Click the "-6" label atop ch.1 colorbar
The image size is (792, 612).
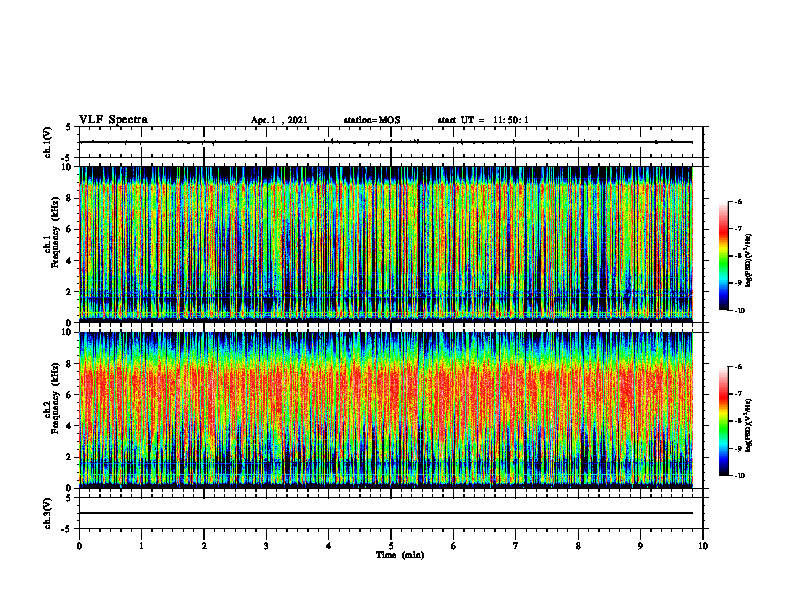738,202
